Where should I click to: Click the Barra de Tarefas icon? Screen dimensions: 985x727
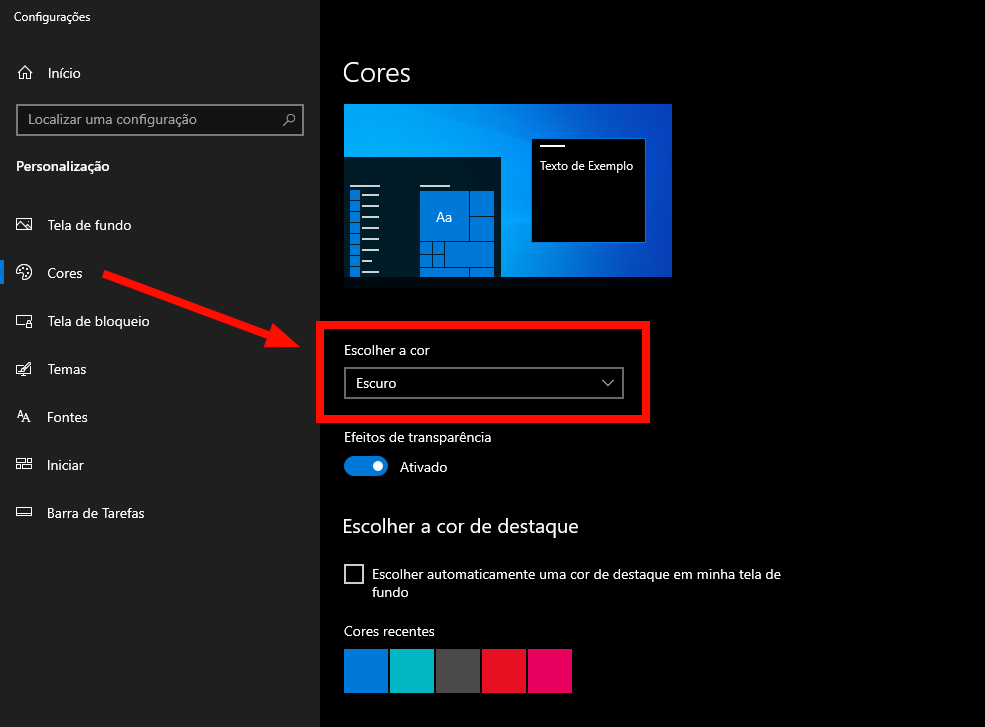[25, 513]
